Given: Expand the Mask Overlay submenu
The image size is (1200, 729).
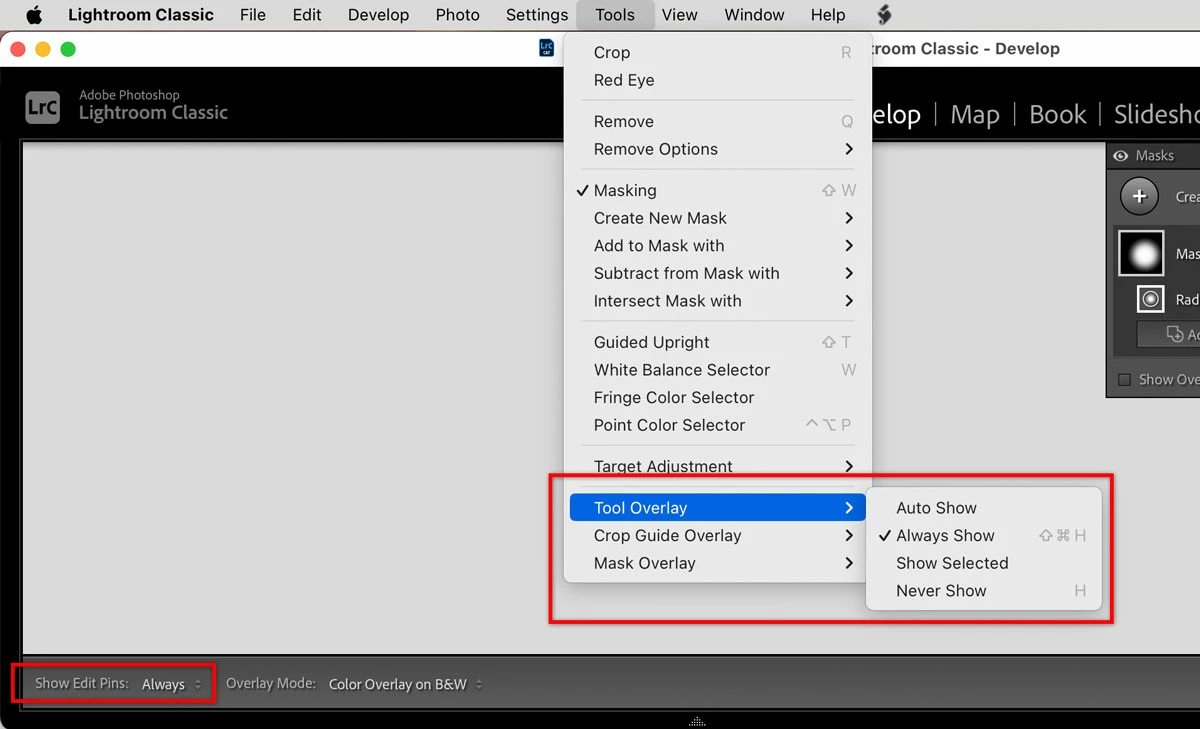Looking at the screenshot, I should [718, 563].
